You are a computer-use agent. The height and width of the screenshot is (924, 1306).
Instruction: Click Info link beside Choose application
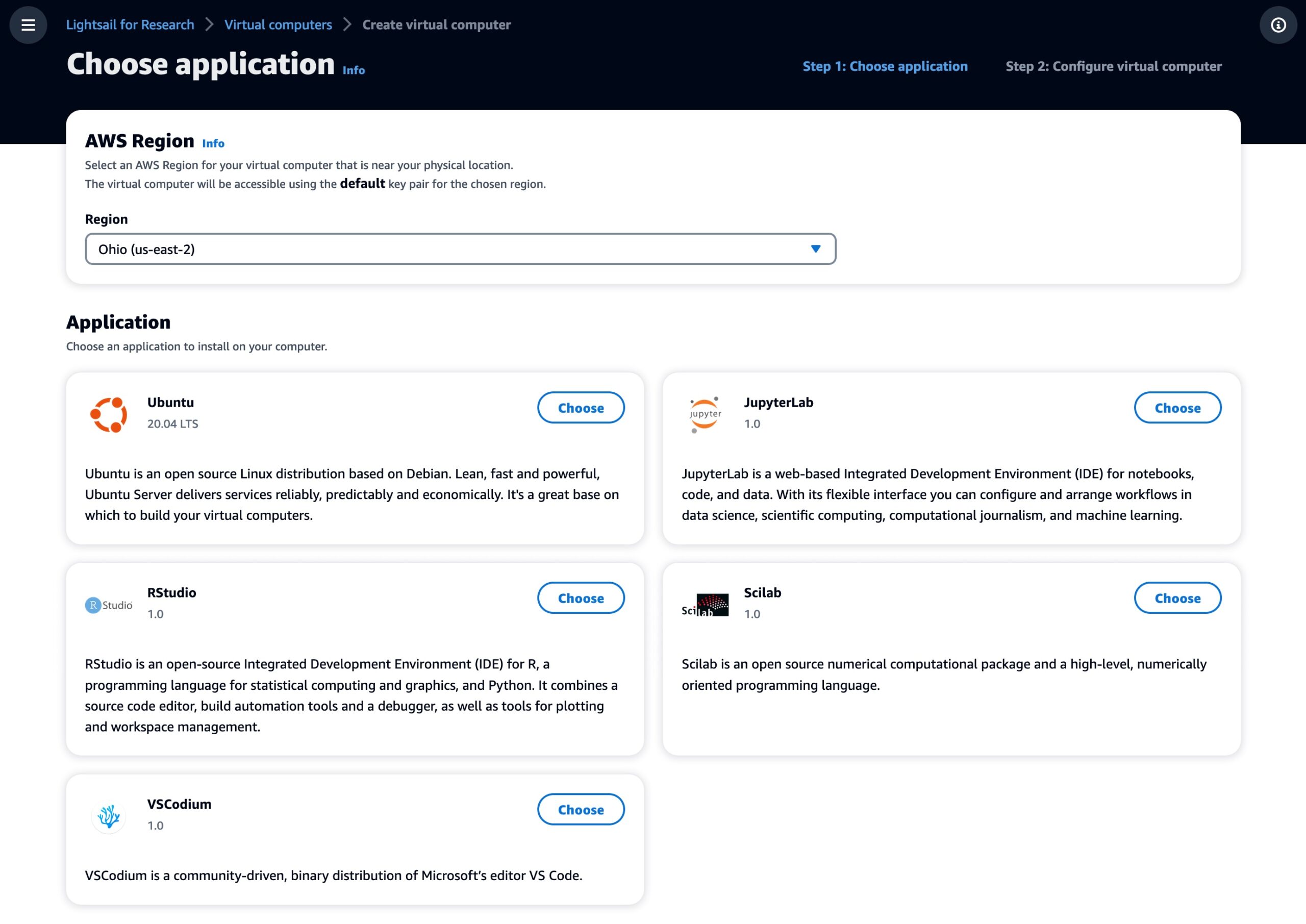[x=353, y=70]
